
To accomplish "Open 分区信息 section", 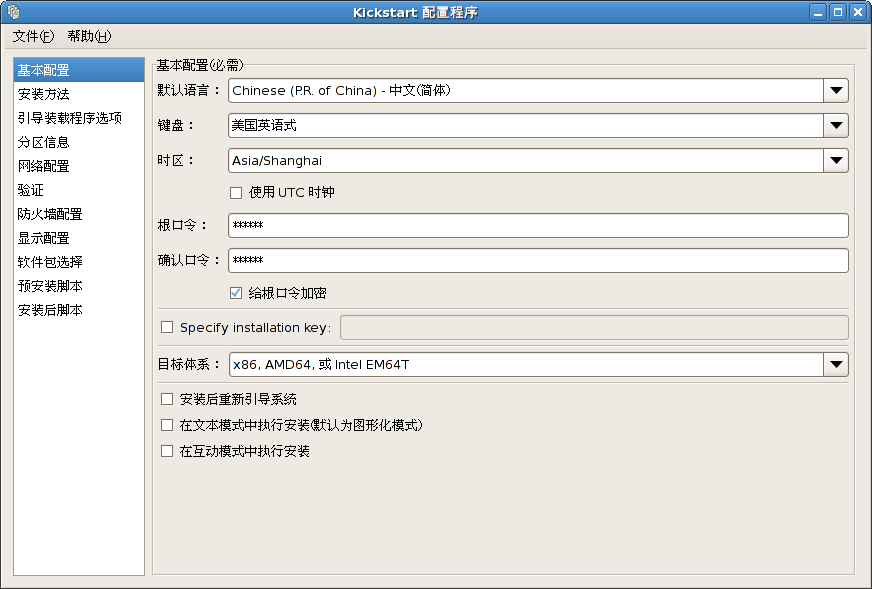I will pyautogui.click(x=79, y=142).
